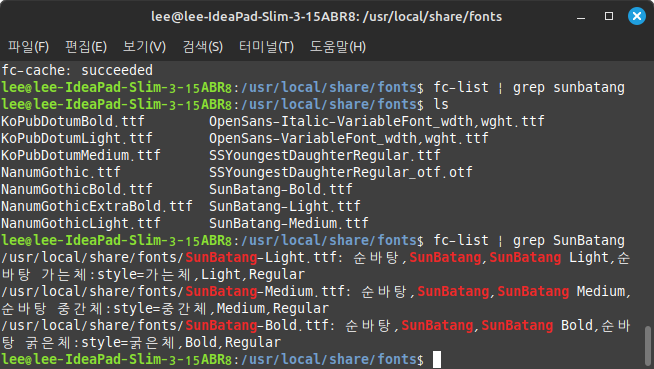Open the 파일(F) menu

[x=28, y=47]
